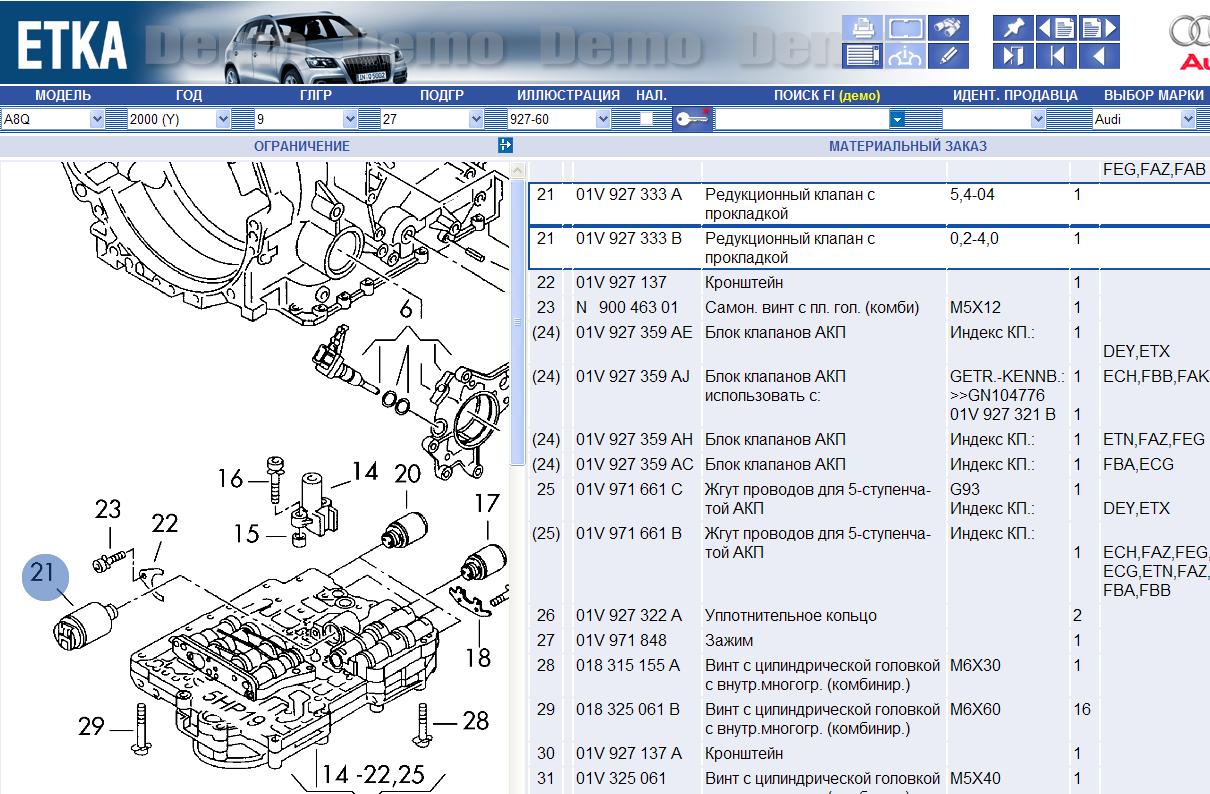This screenshot has height=794, width=1210.
Task: Open the ГЛГР dropdown showing 9
Action: click(x=306, y=119)
